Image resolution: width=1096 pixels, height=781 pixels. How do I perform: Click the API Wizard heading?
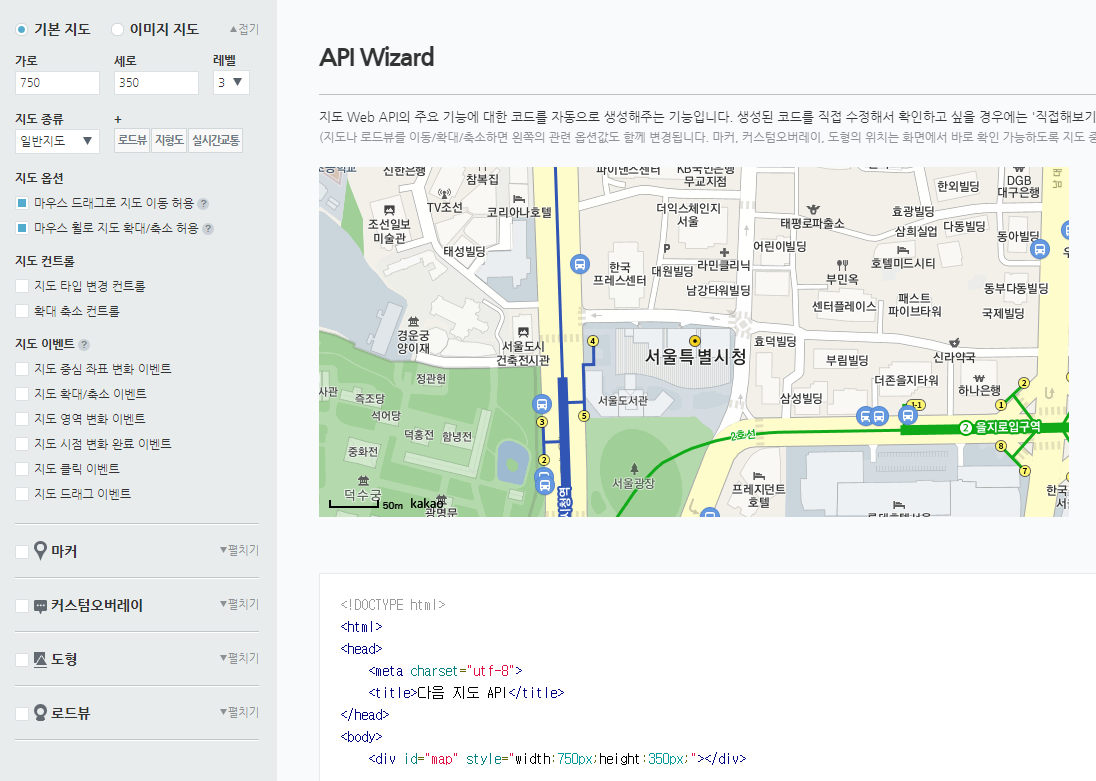click(377, 57)
